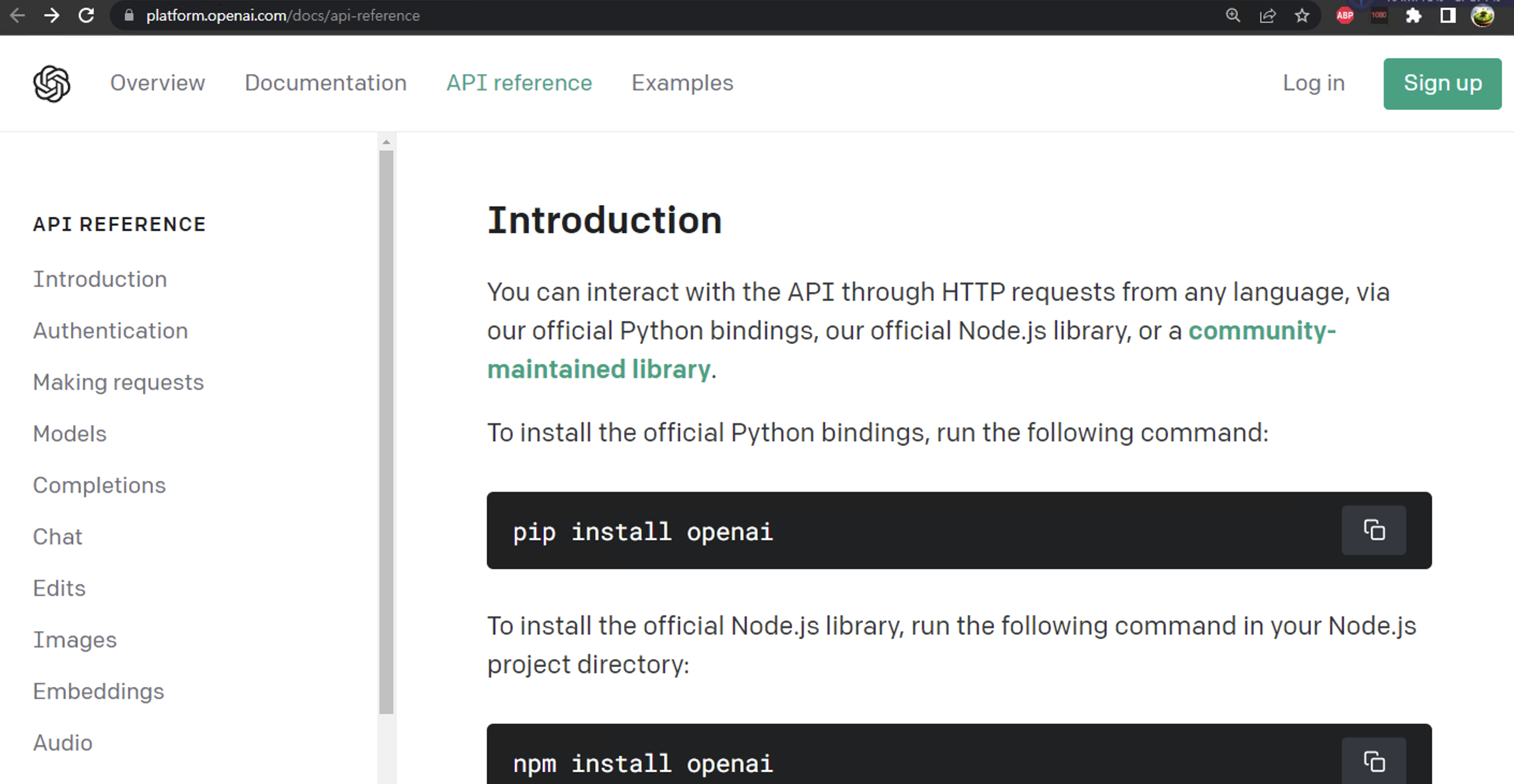Go forward with the browser arrow
The image size is (1514, 784).
point(52,16)
